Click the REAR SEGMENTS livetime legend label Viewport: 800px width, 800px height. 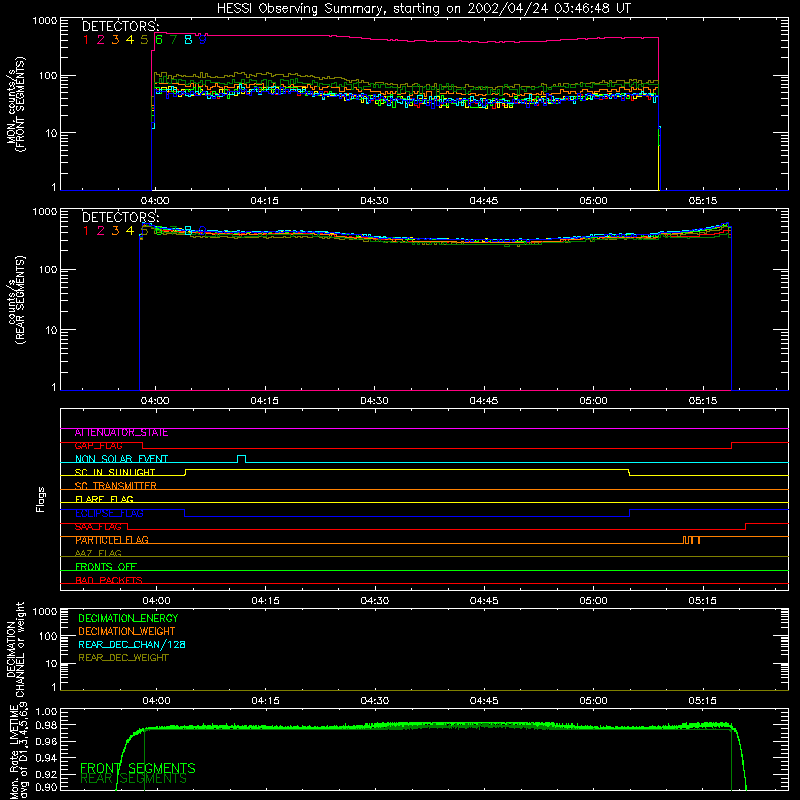point(134,779)
